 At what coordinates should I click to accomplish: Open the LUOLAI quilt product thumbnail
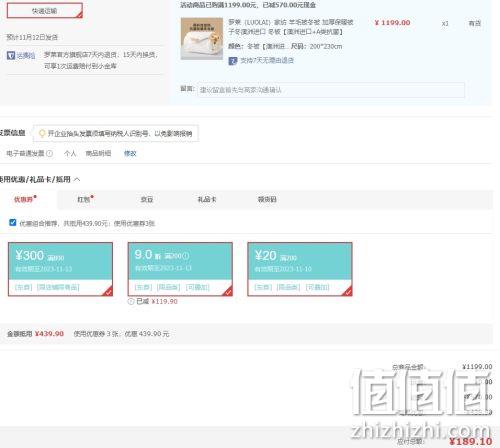tap(202, 39)
